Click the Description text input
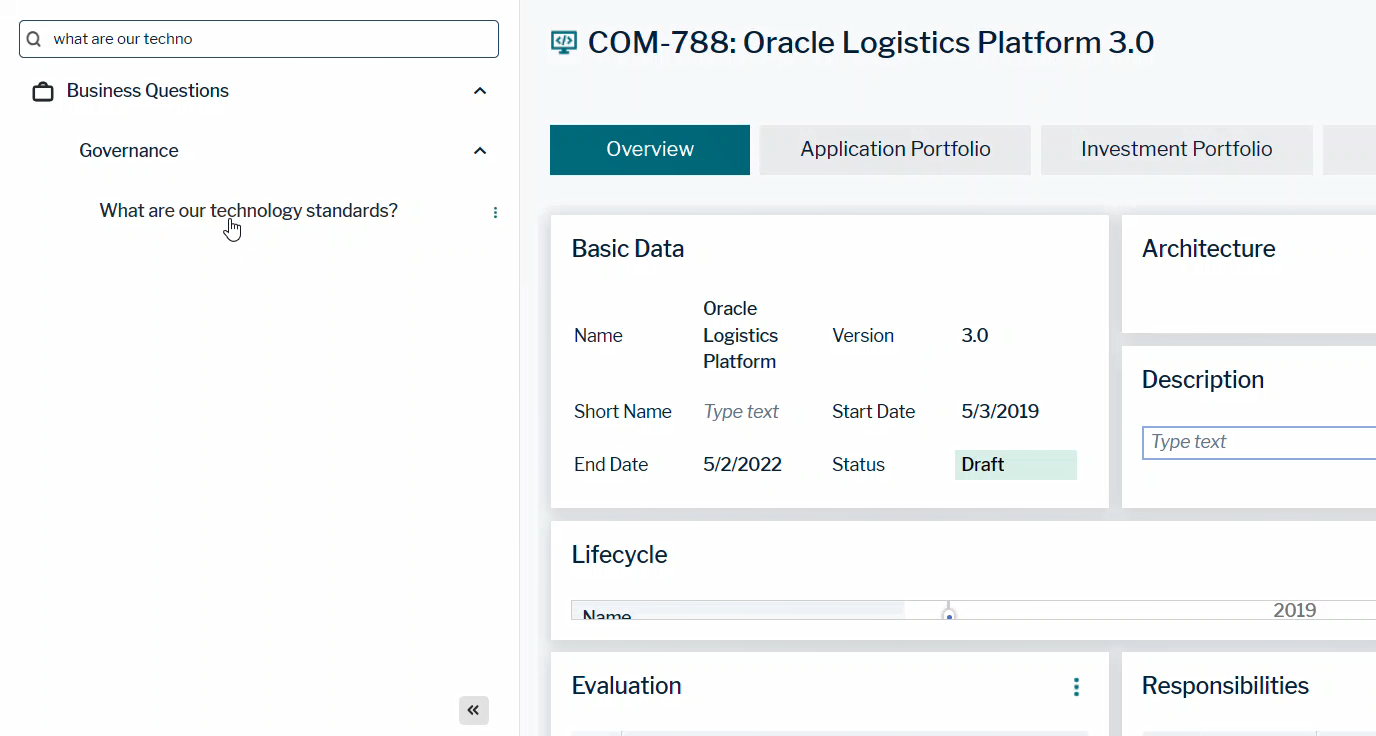This screenshot has width=1376, height=736. tap(1260, 442)
